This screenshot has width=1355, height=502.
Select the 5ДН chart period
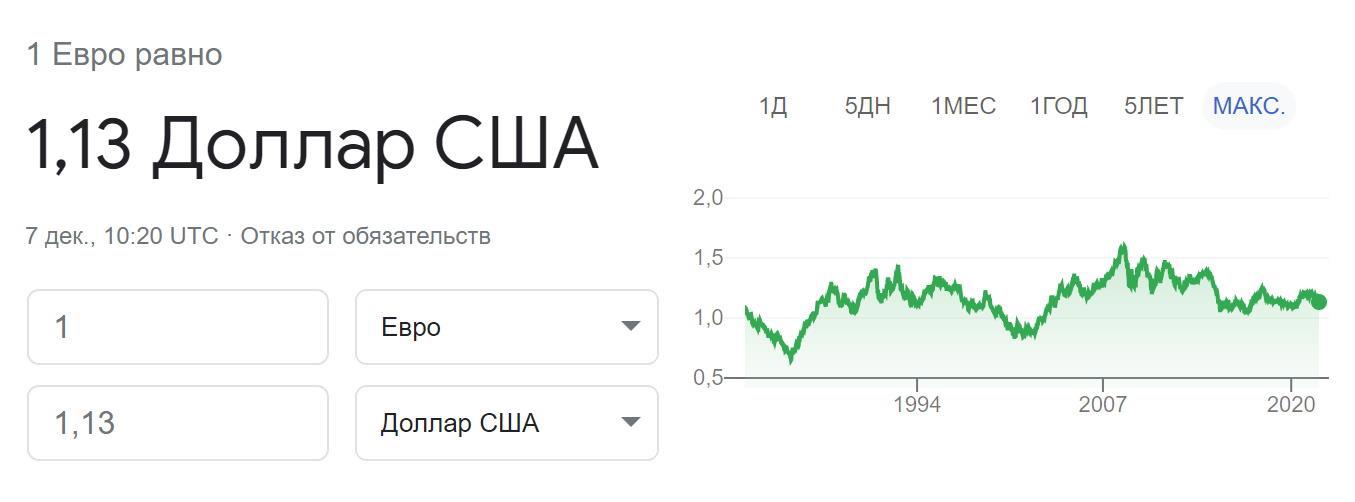(x=867, y=106)
